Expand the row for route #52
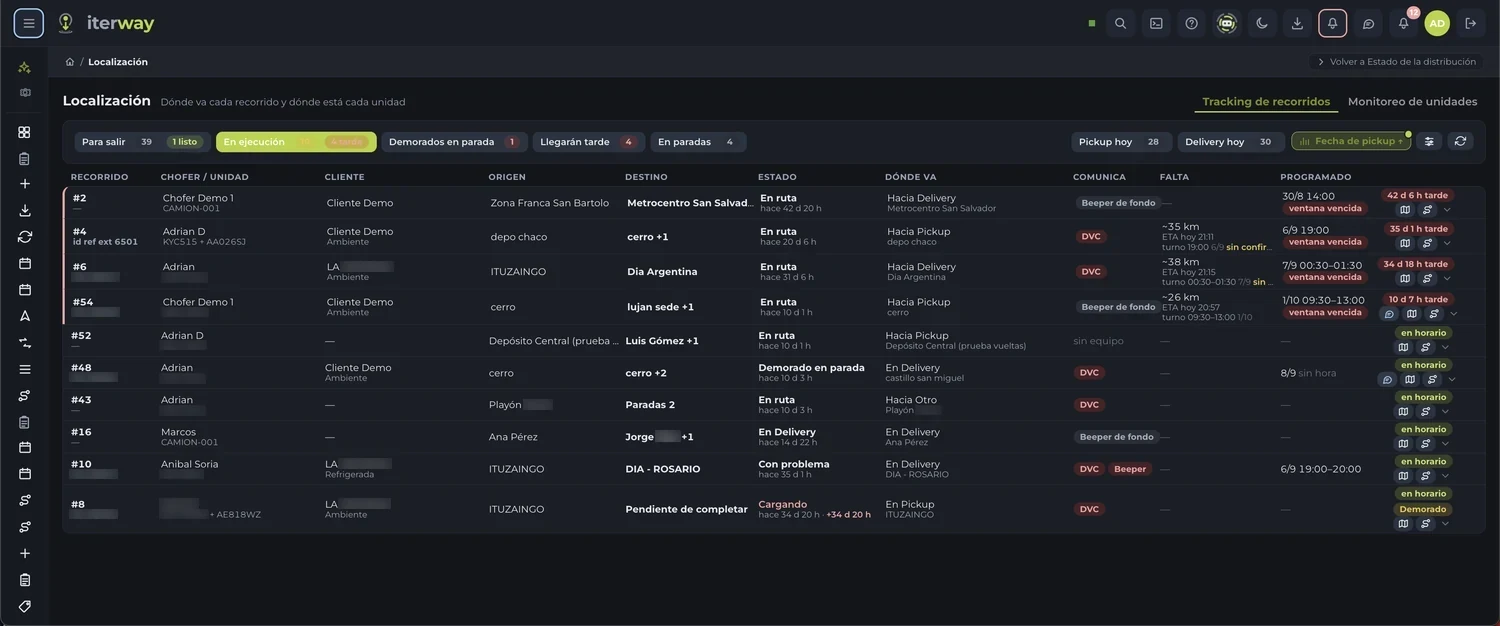 (1445, 348)
